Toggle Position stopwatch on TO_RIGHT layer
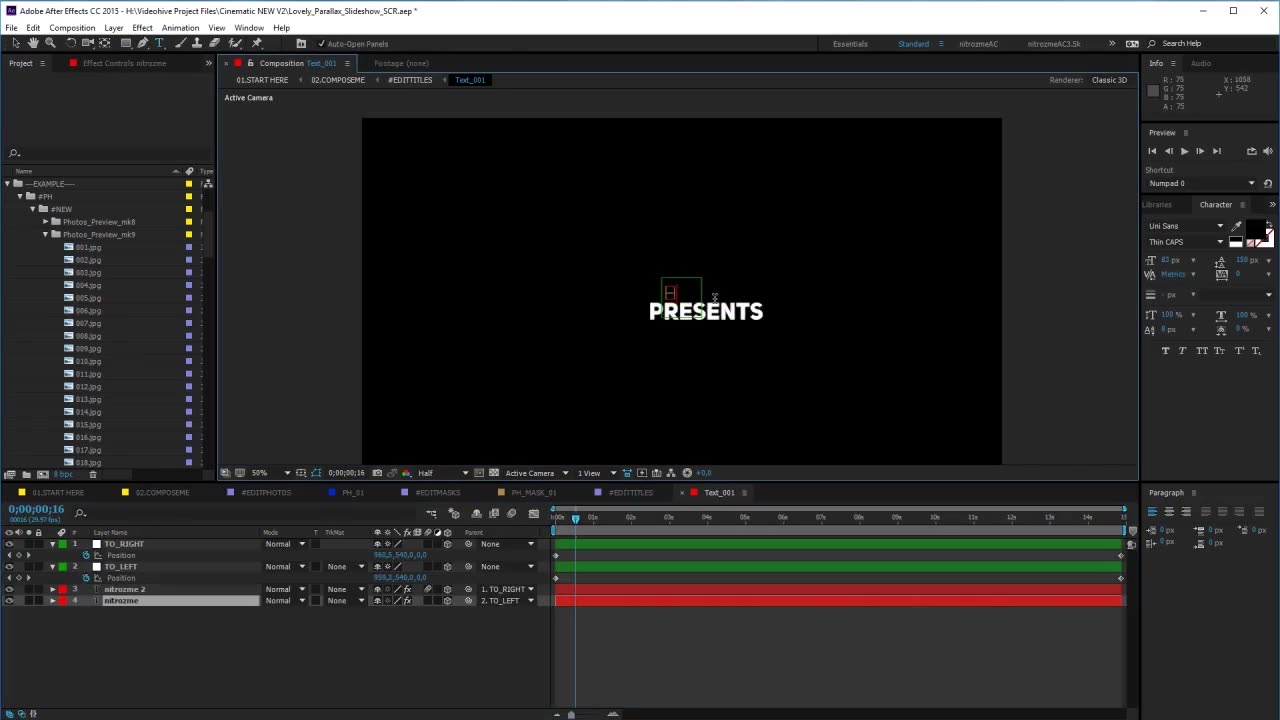Viewport: 1280px width, 720px height. click(x=86, y=555)
